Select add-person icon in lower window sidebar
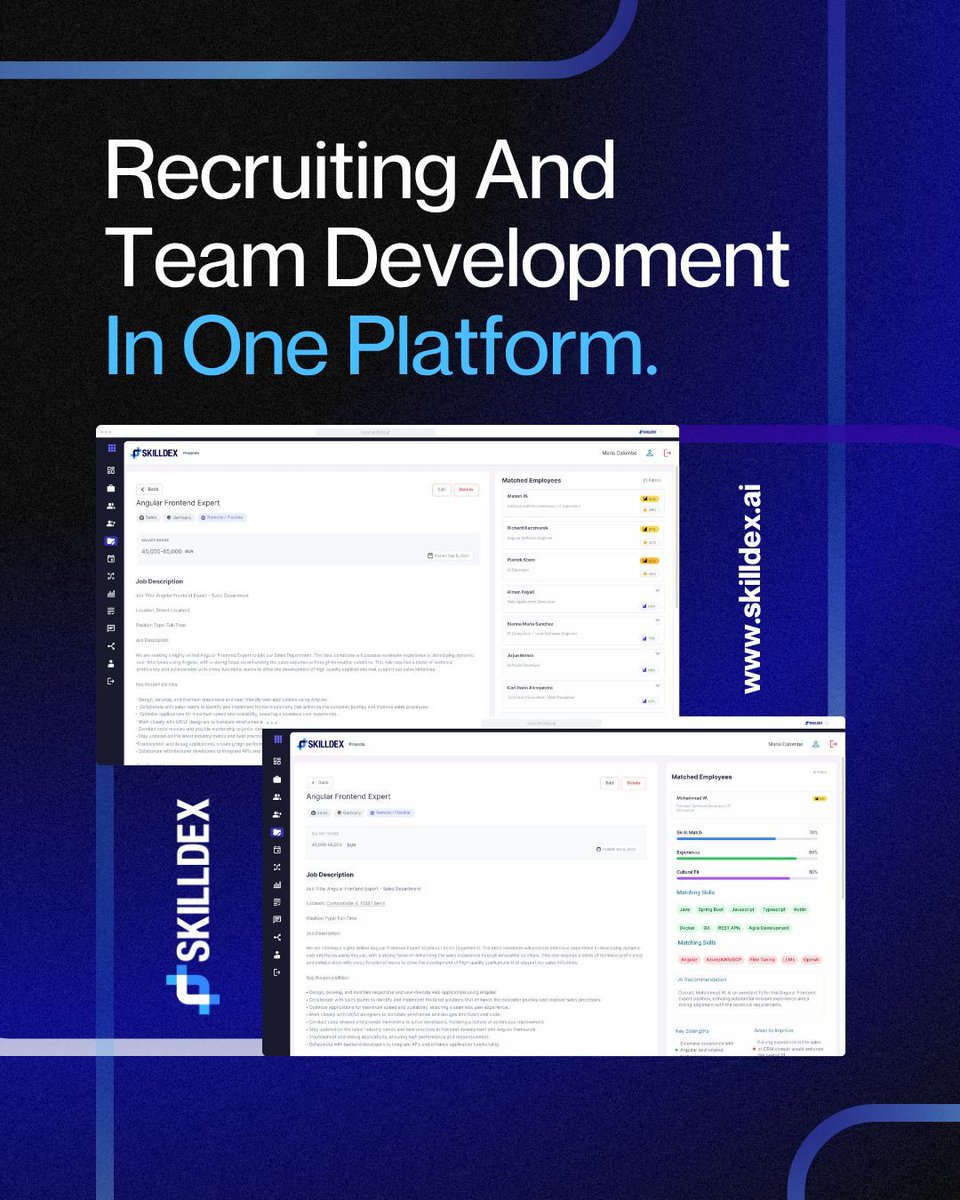Screen dimensions: 960x1200 tap(277, 814)
